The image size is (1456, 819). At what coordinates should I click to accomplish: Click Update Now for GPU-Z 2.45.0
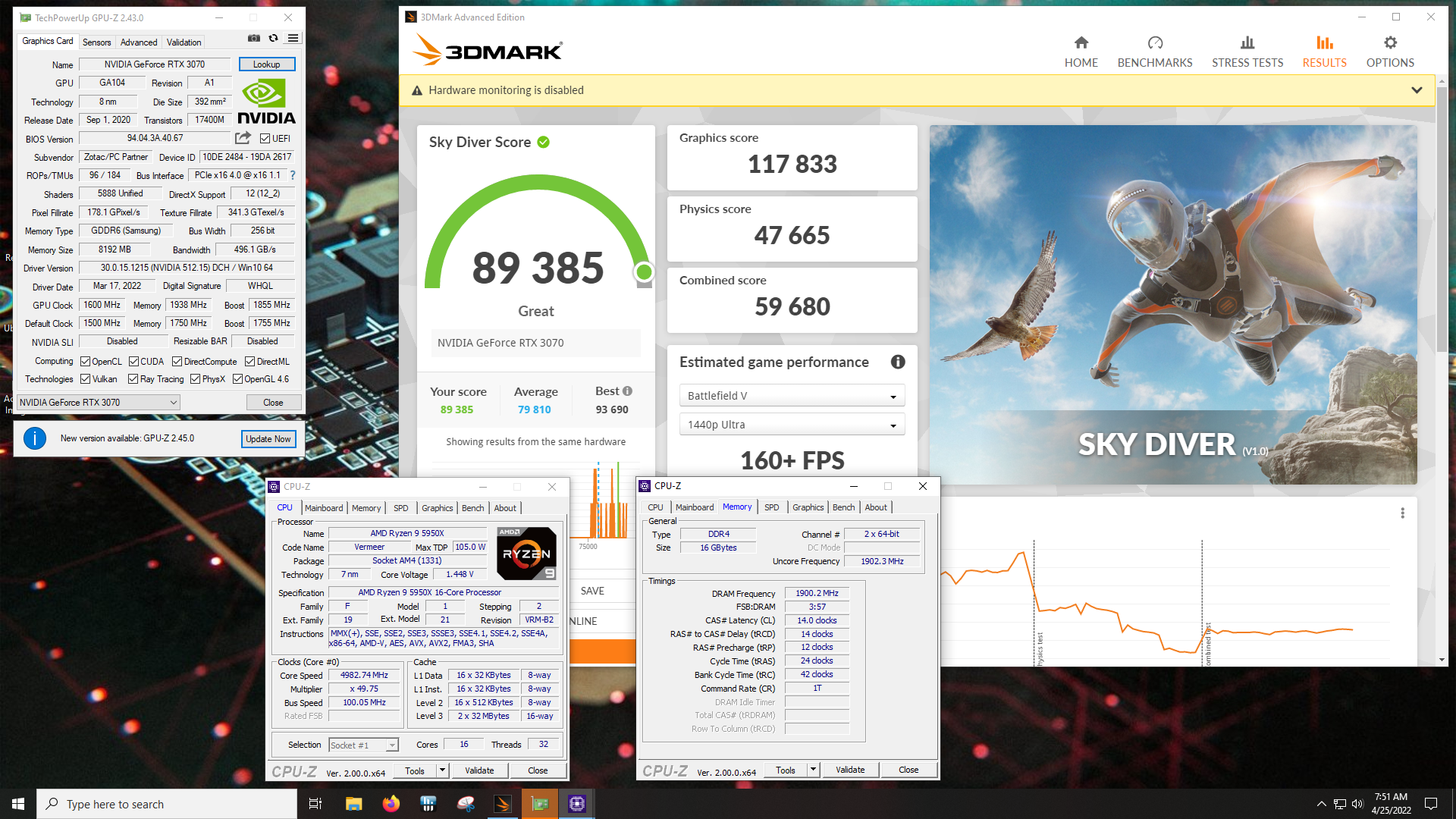[268, 438]
